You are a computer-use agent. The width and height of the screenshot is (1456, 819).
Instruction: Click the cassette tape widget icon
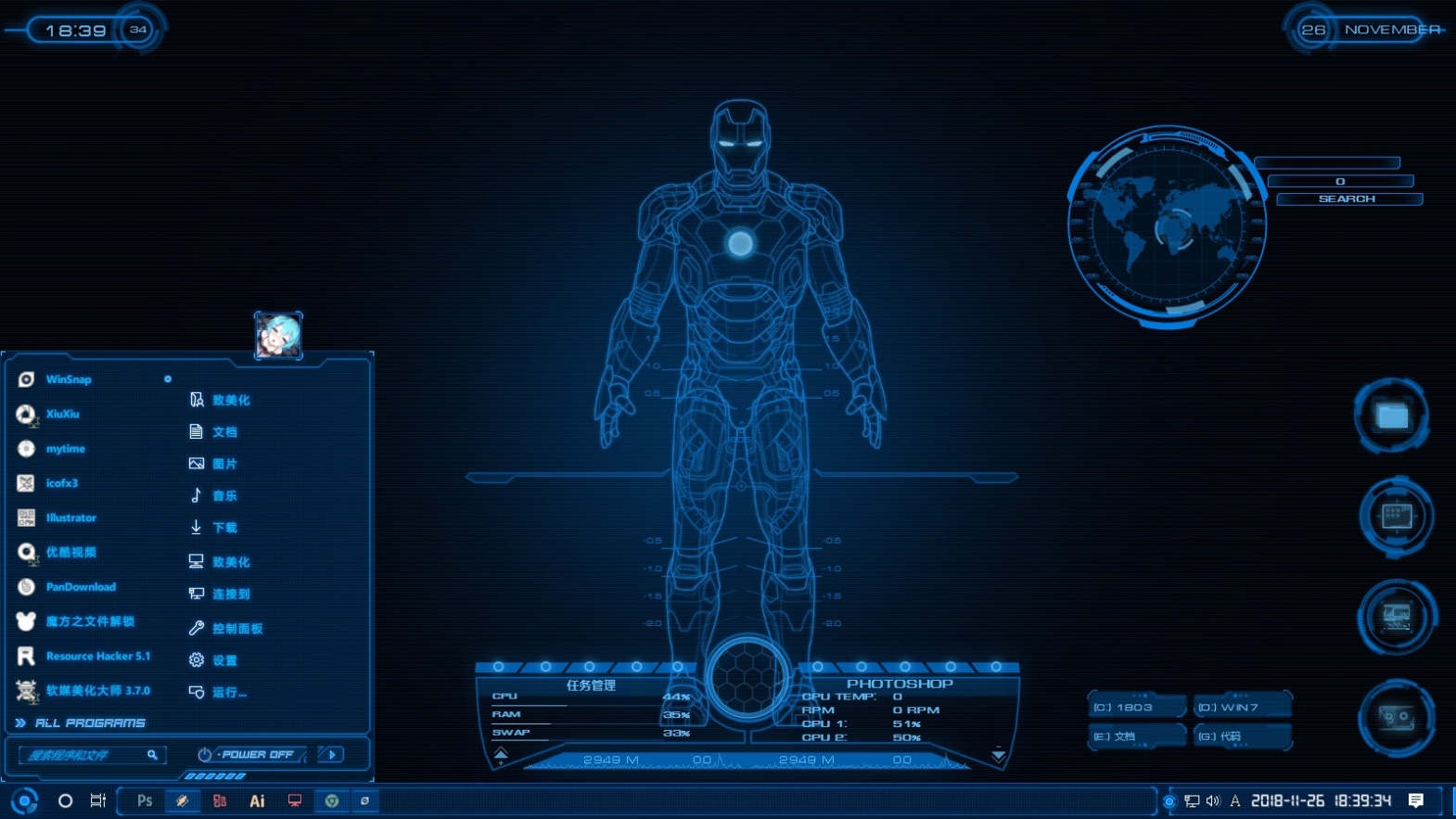[x=1396, y=717]
